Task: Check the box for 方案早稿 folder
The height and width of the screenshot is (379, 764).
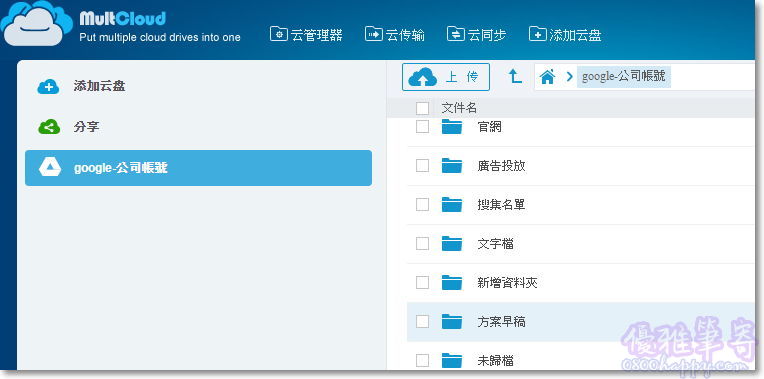Action: tap(422, 322)
